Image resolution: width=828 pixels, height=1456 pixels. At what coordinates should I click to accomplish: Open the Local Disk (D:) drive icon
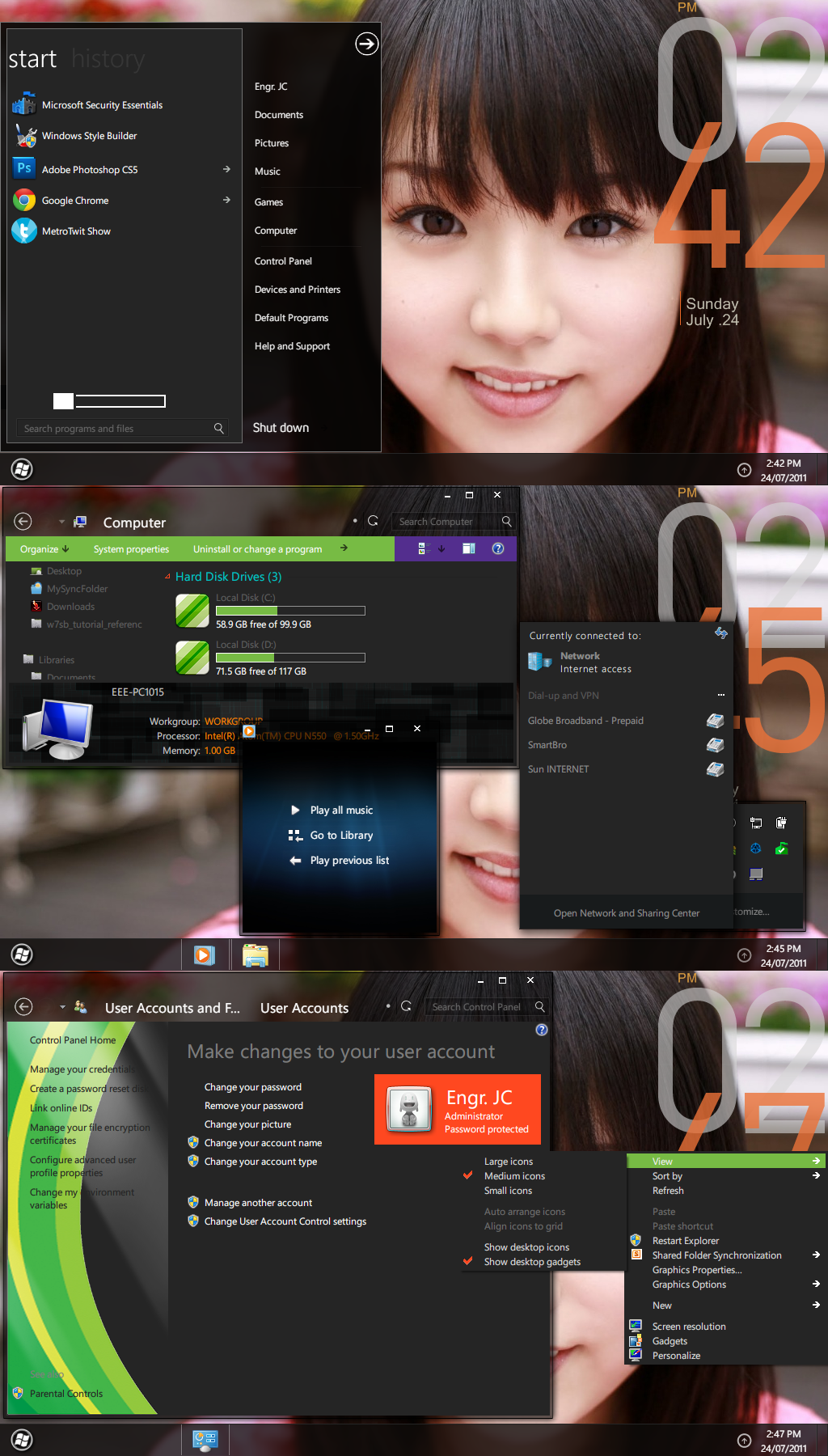coord(192,658)
